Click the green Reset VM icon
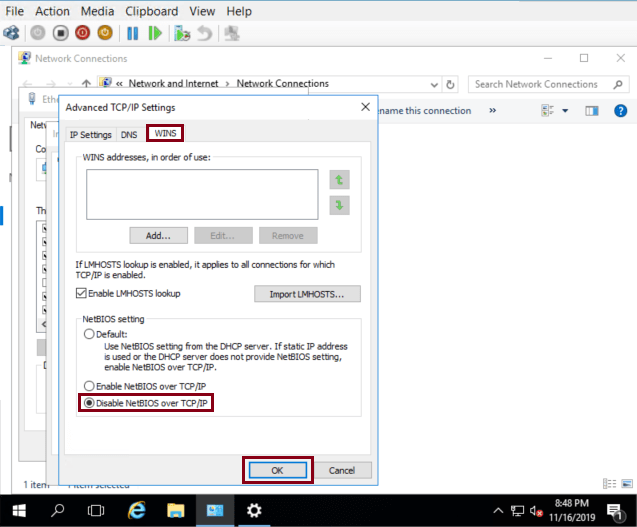Viewport: 637px width, 527px height. point(155,33)
